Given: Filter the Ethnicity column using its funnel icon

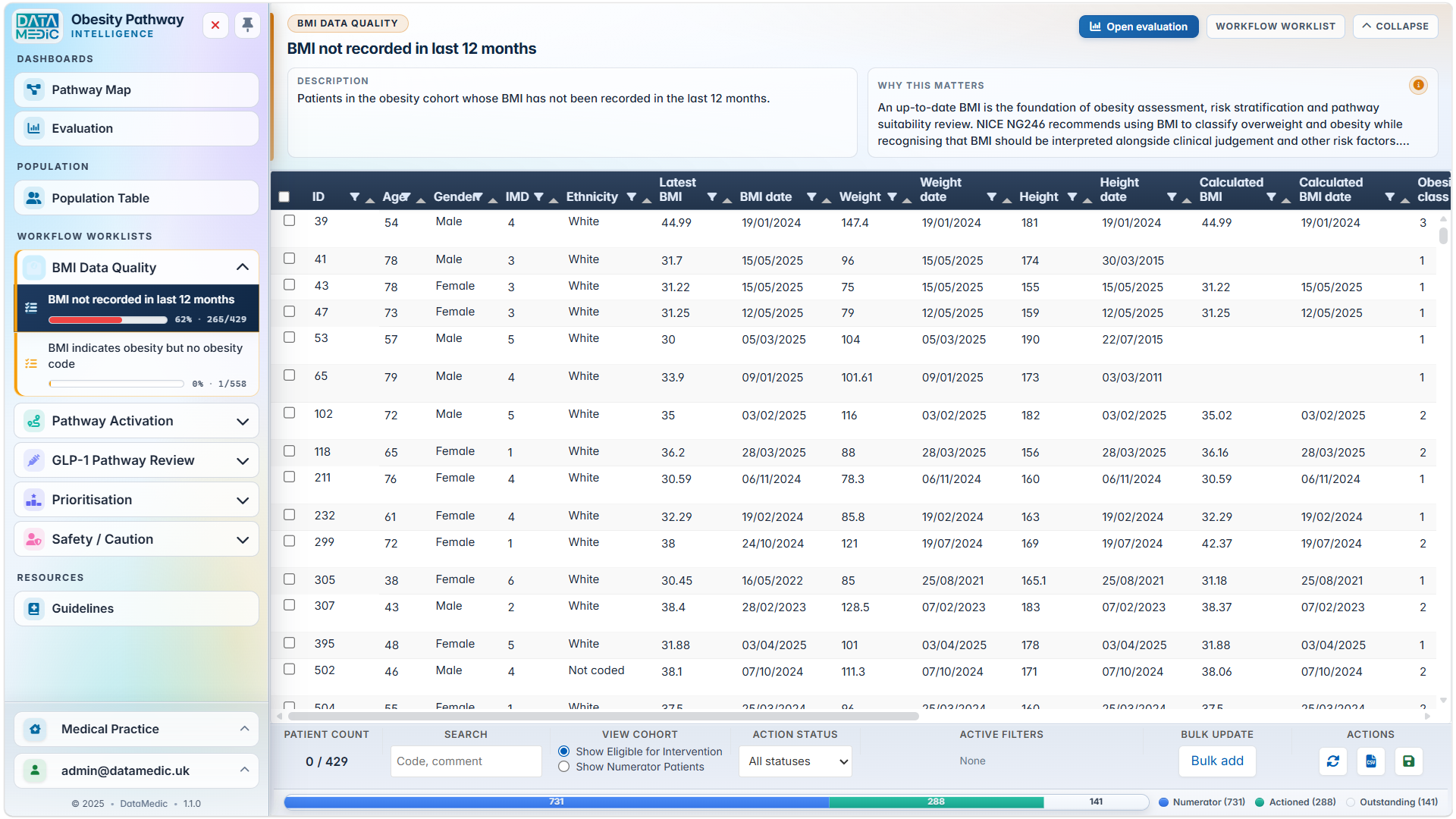Looking at the screenshot, I should (631, 197).
